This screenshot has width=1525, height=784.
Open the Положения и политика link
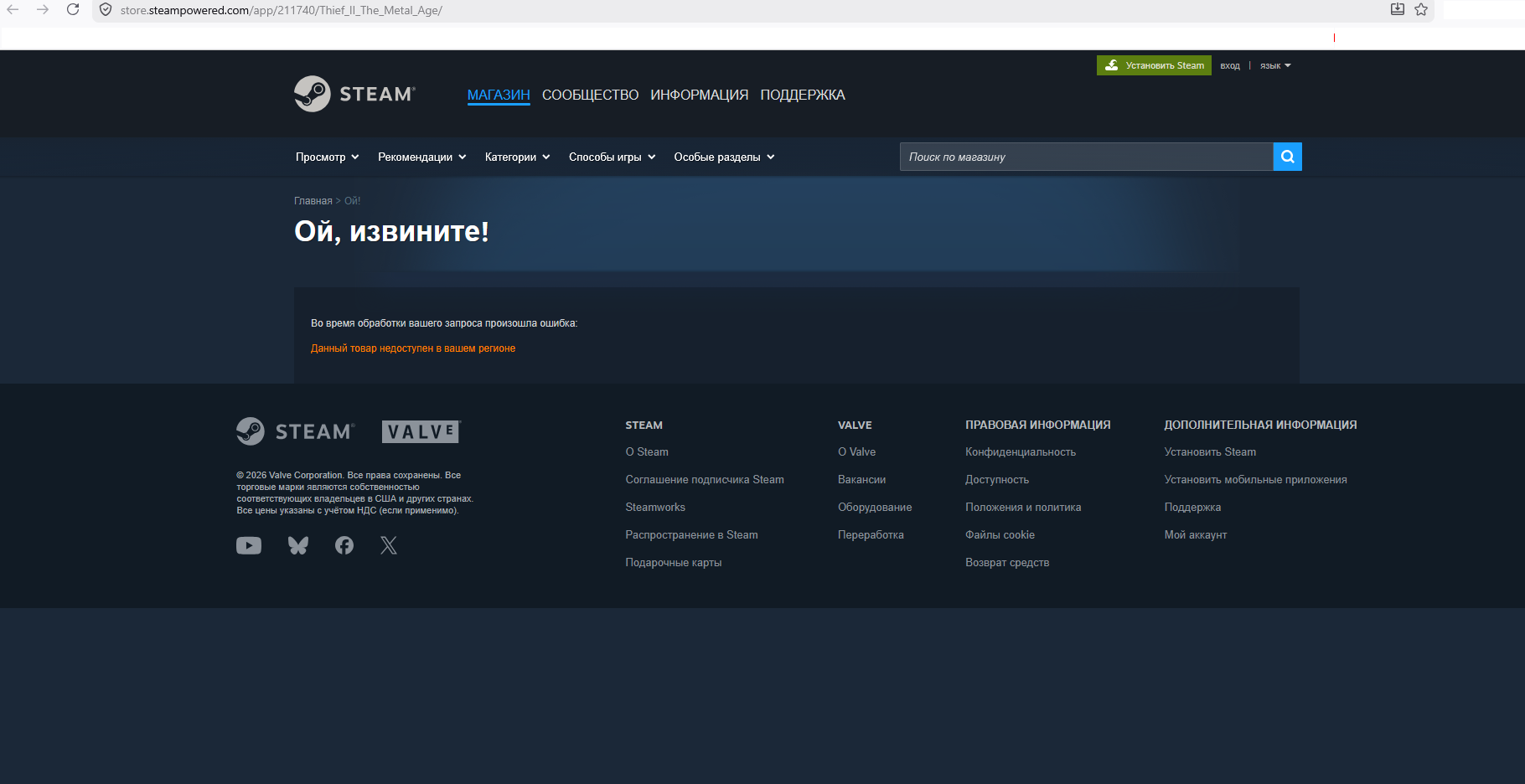tap(1023, 507)
